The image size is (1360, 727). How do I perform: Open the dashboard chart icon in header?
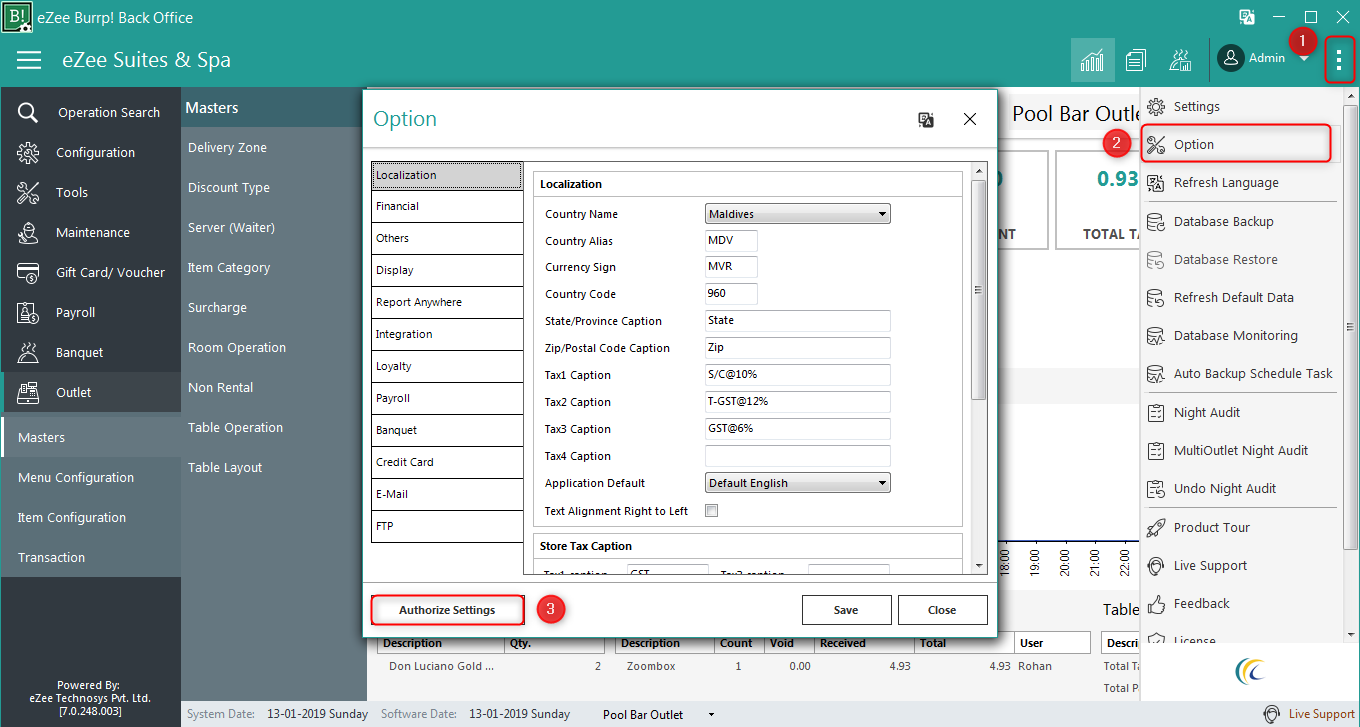(1092, 60)
